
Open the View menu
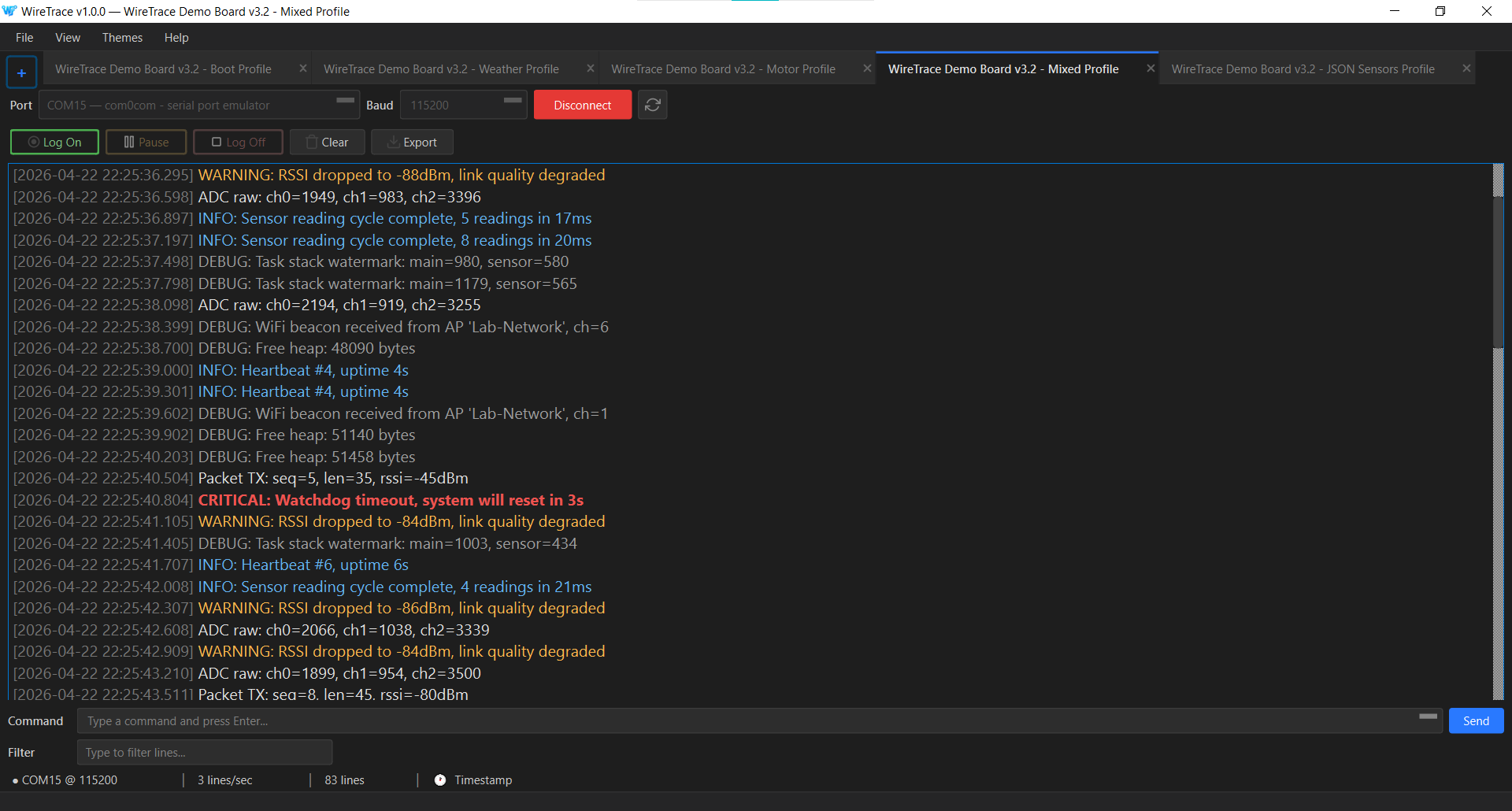pos(68,37)
